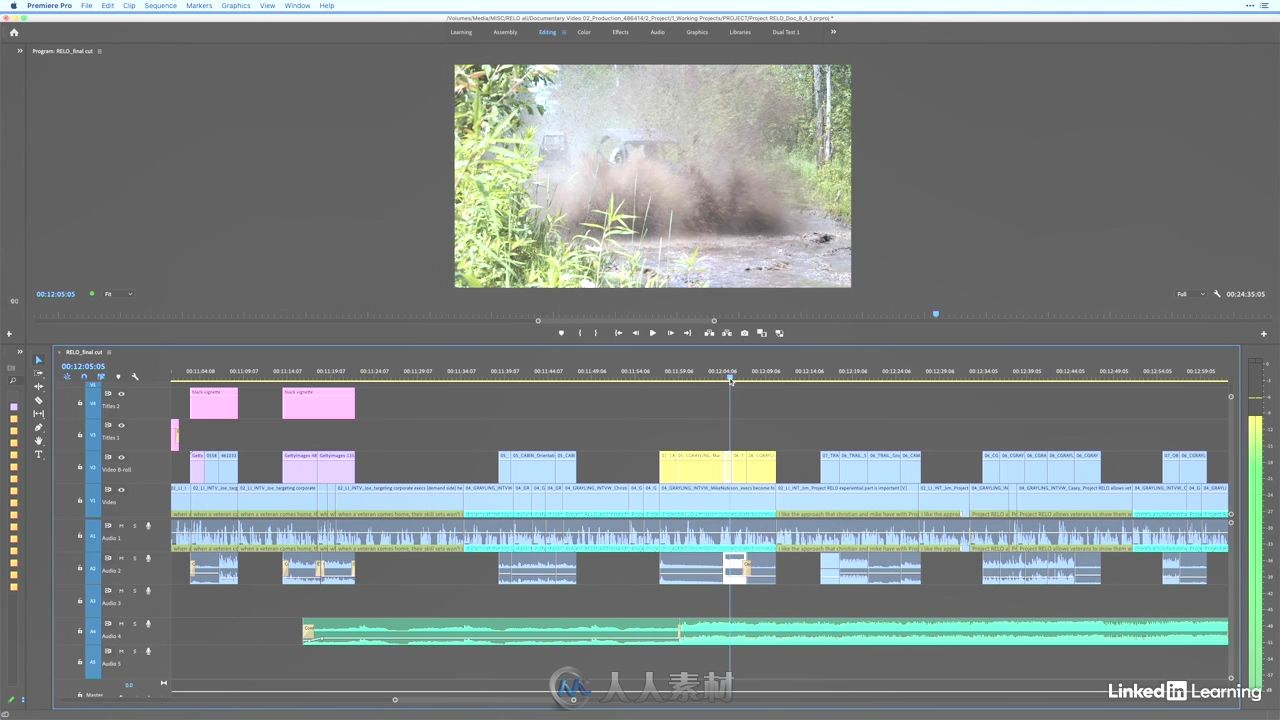Switch to the Color workspace tab
This screenshot has height=720, width=1280.
(584, 32)
